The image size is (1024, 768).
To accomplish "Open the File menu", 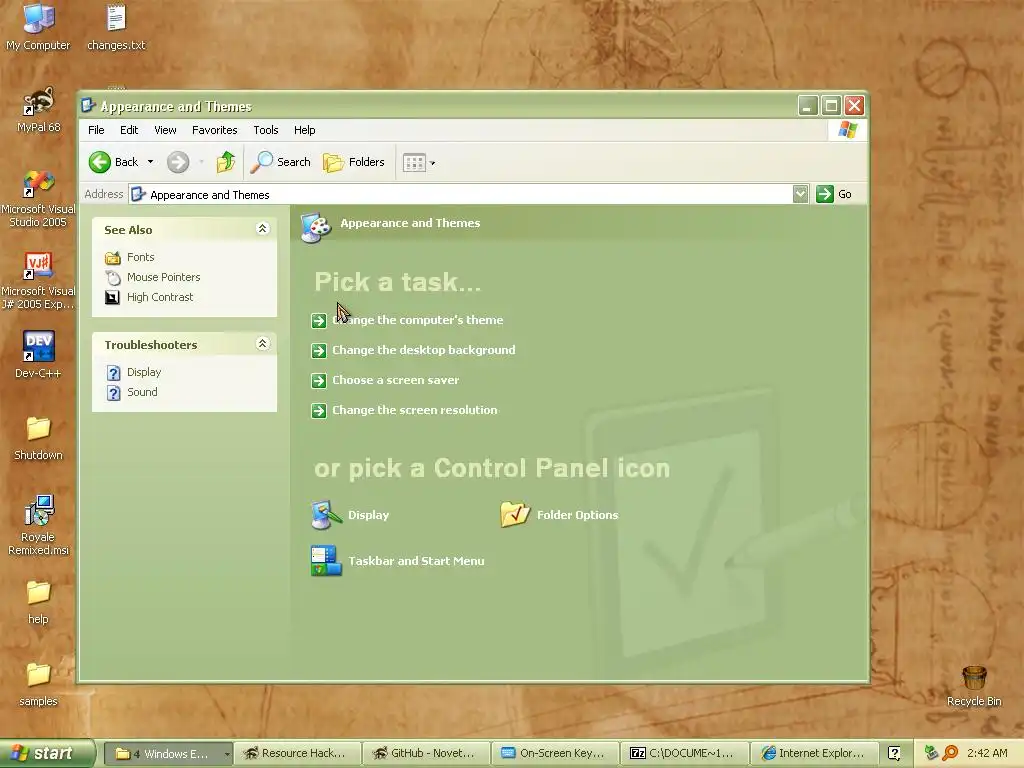I will click(96, 130).
